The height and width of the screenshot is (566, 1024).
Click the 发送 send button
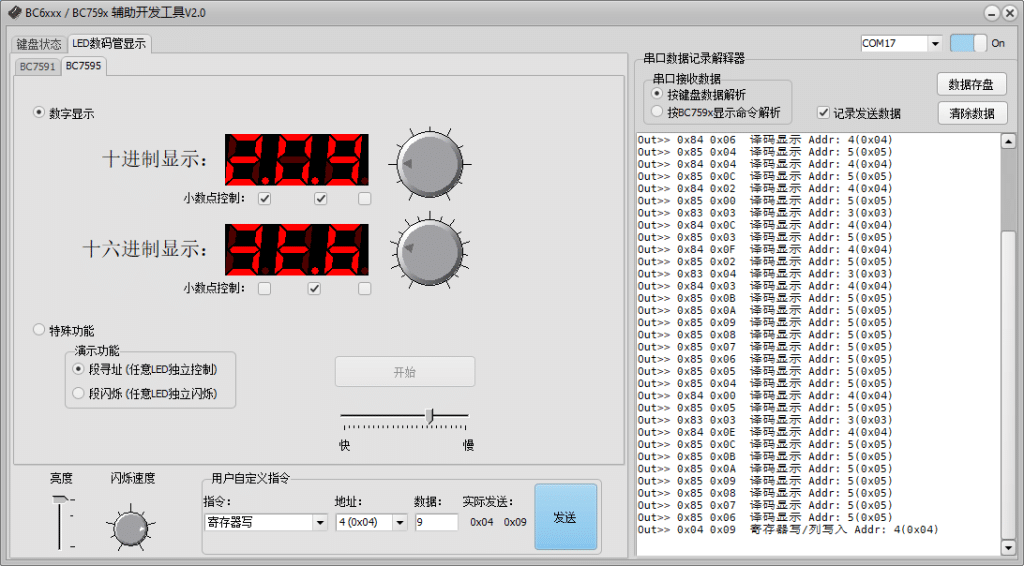click(565, 517)
